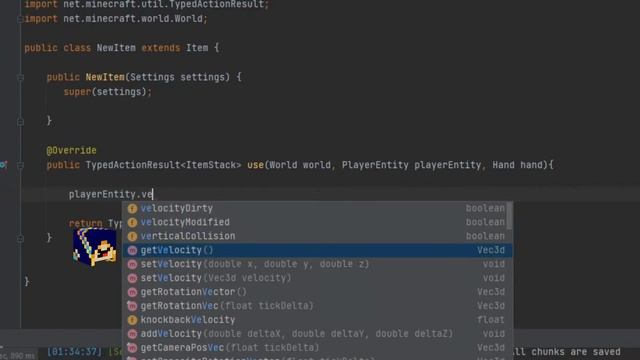
Task: Click method icon beside getVelocity()
Action: [x=132, y=250]
